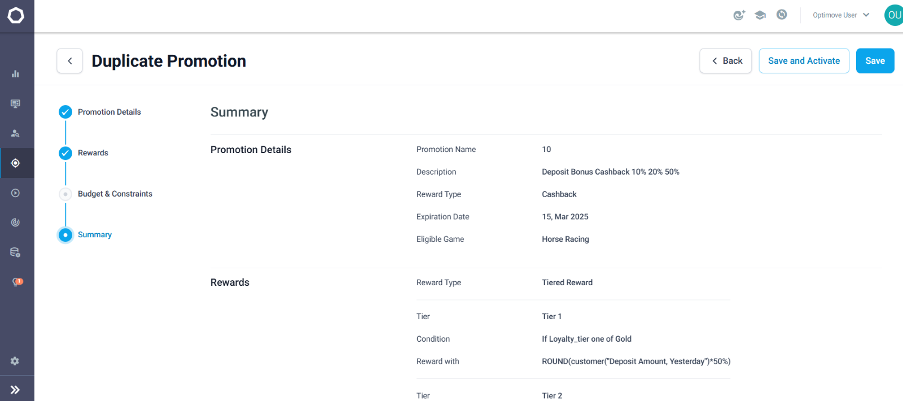Image resolution: width=904 pixels, height=402 pixels.
Task: Open the play circle sidebar icon
Action: click(16, 193)
